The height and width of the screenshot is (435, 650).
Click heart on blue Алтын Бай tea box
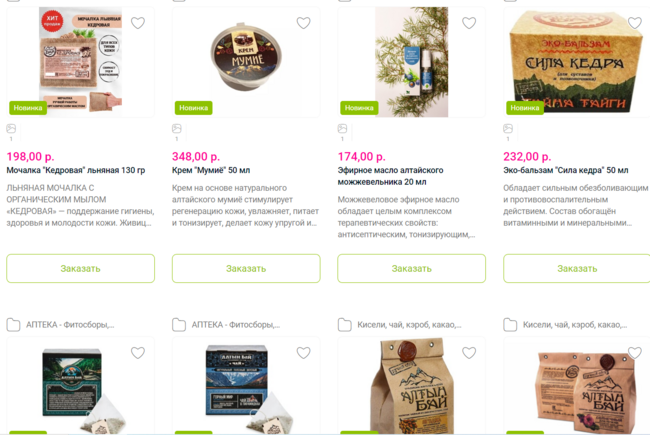pyautogui.click(x=303, y=353)
